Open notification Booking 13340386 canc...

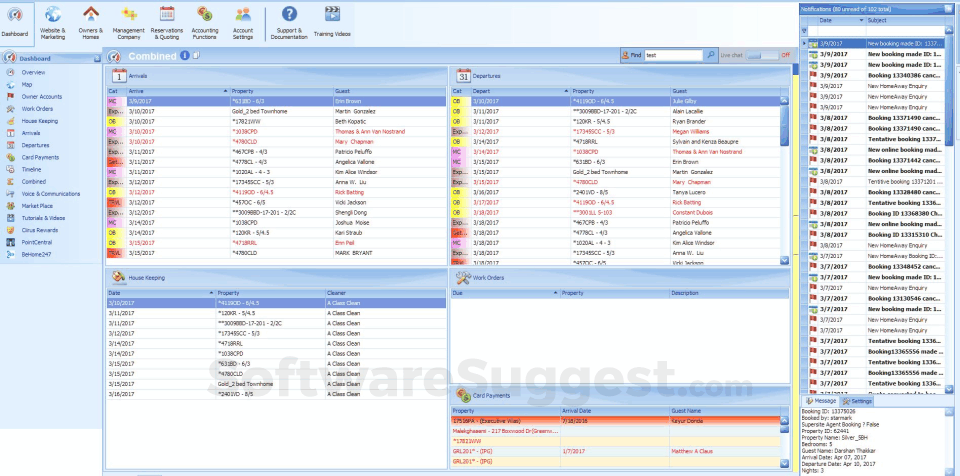click(876, 75)
